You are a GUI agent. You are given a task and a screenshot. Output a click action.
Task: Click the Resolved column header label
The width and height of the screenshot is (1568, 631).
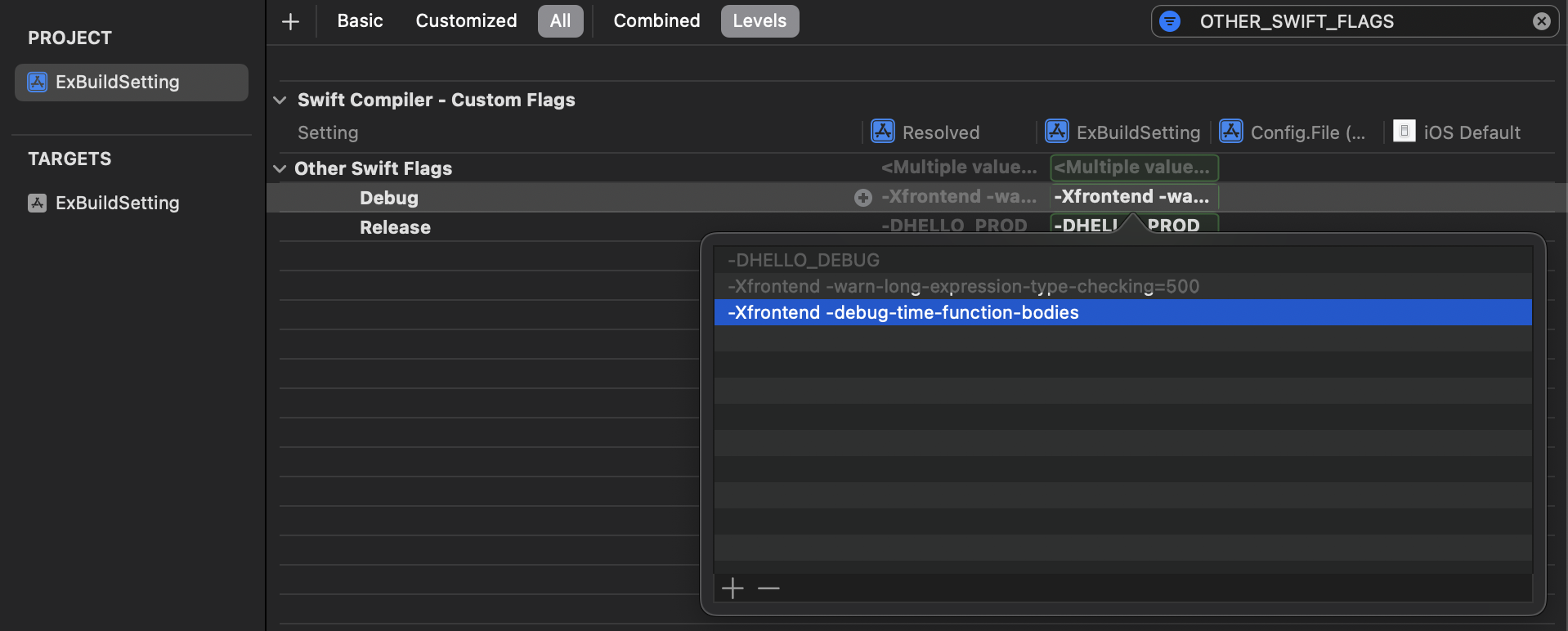point(941,132)
